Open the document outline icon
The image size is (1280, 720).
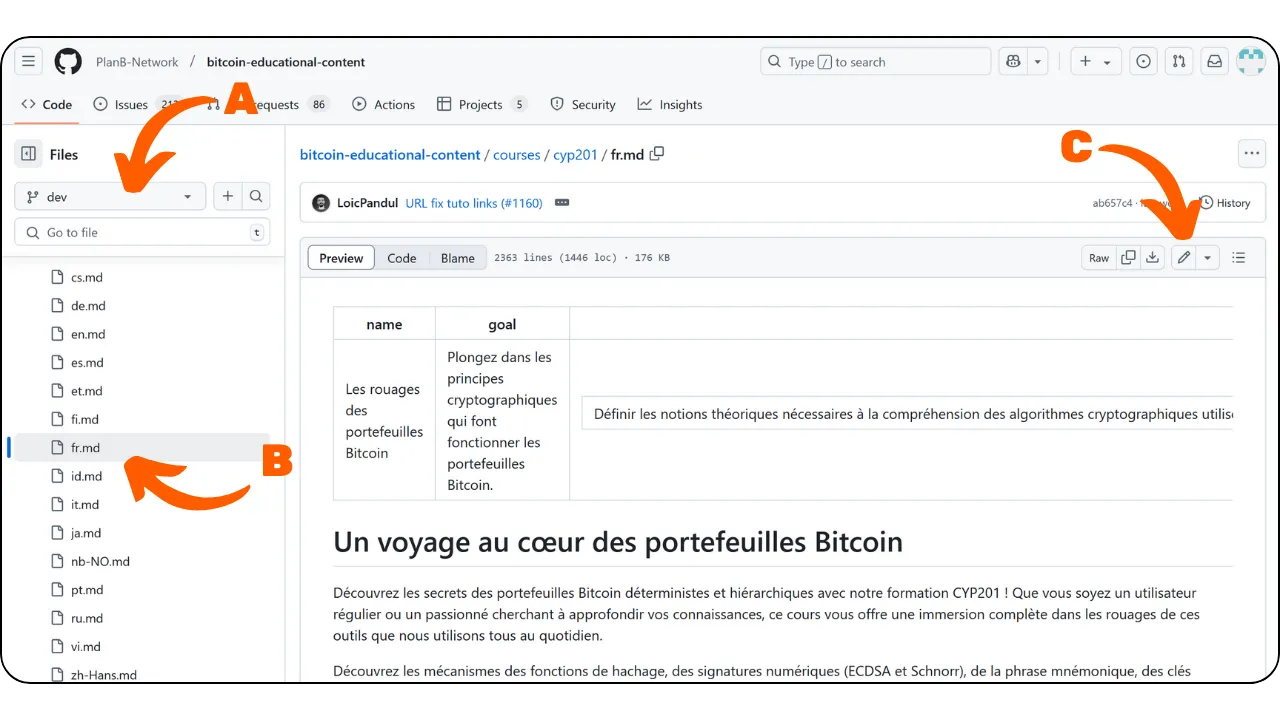(x=1239, y=258)
